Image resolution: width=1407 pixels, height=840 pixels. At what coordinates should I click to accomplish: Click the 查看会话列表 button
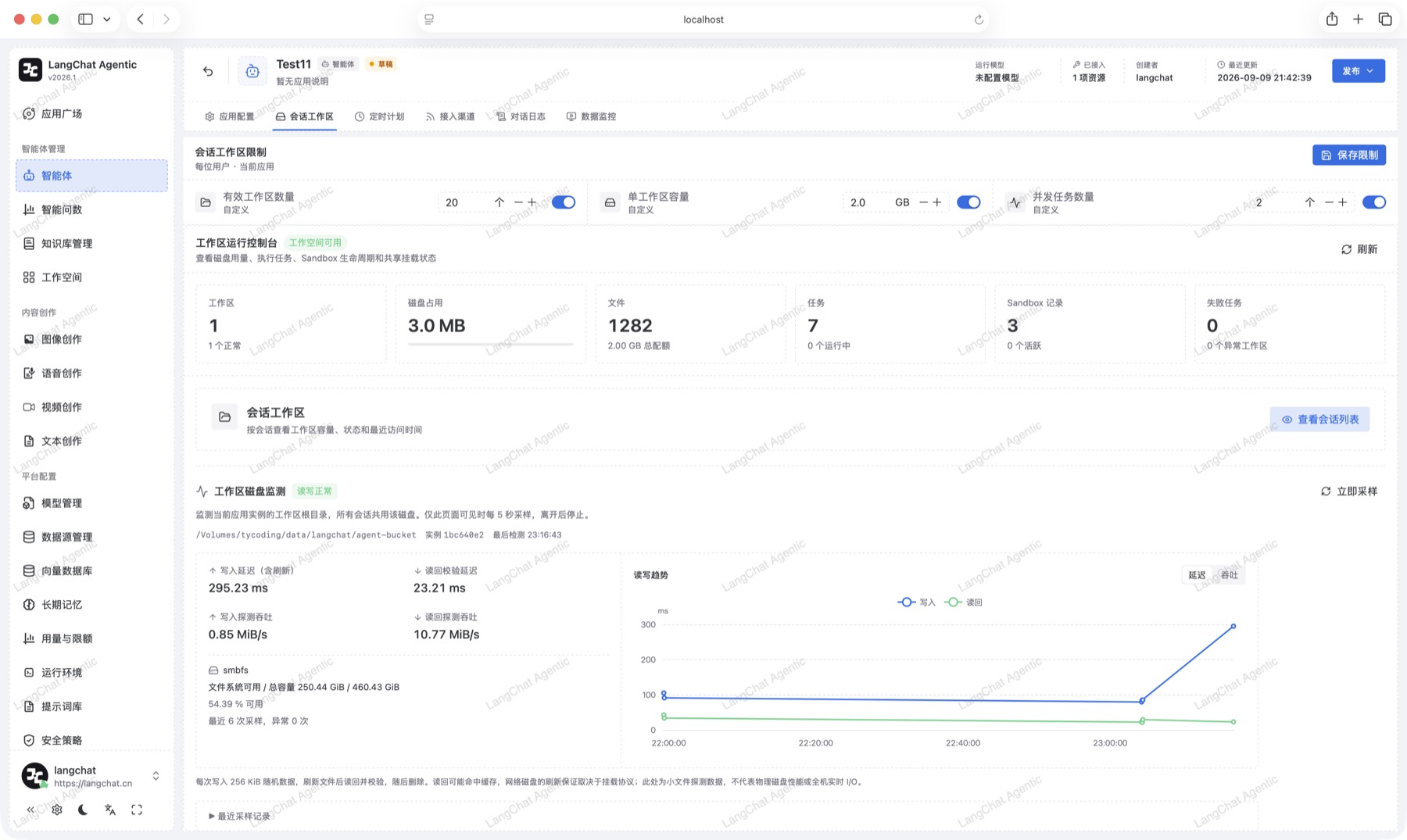pos(1319,420)
